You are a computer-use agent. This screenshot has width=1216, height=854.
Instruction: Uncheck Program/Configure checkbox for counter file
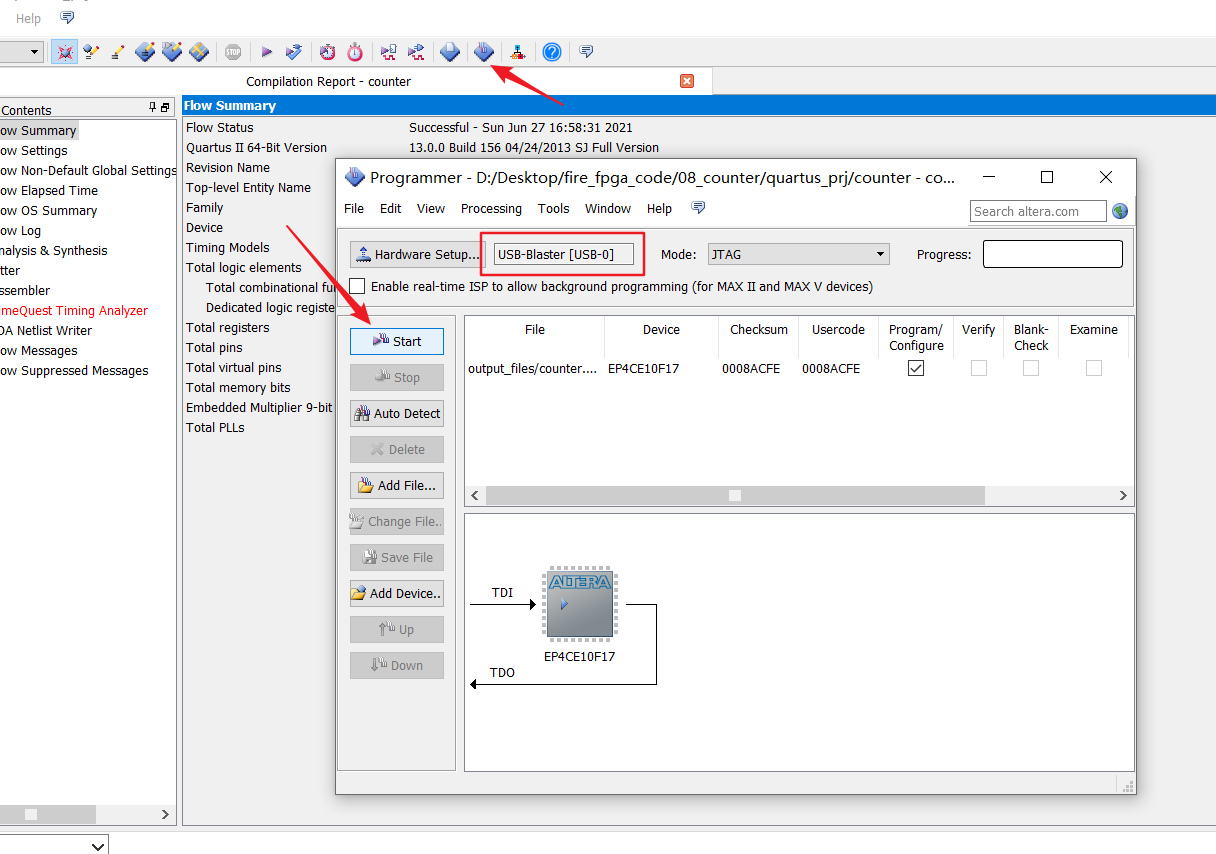tap(916, 368)
